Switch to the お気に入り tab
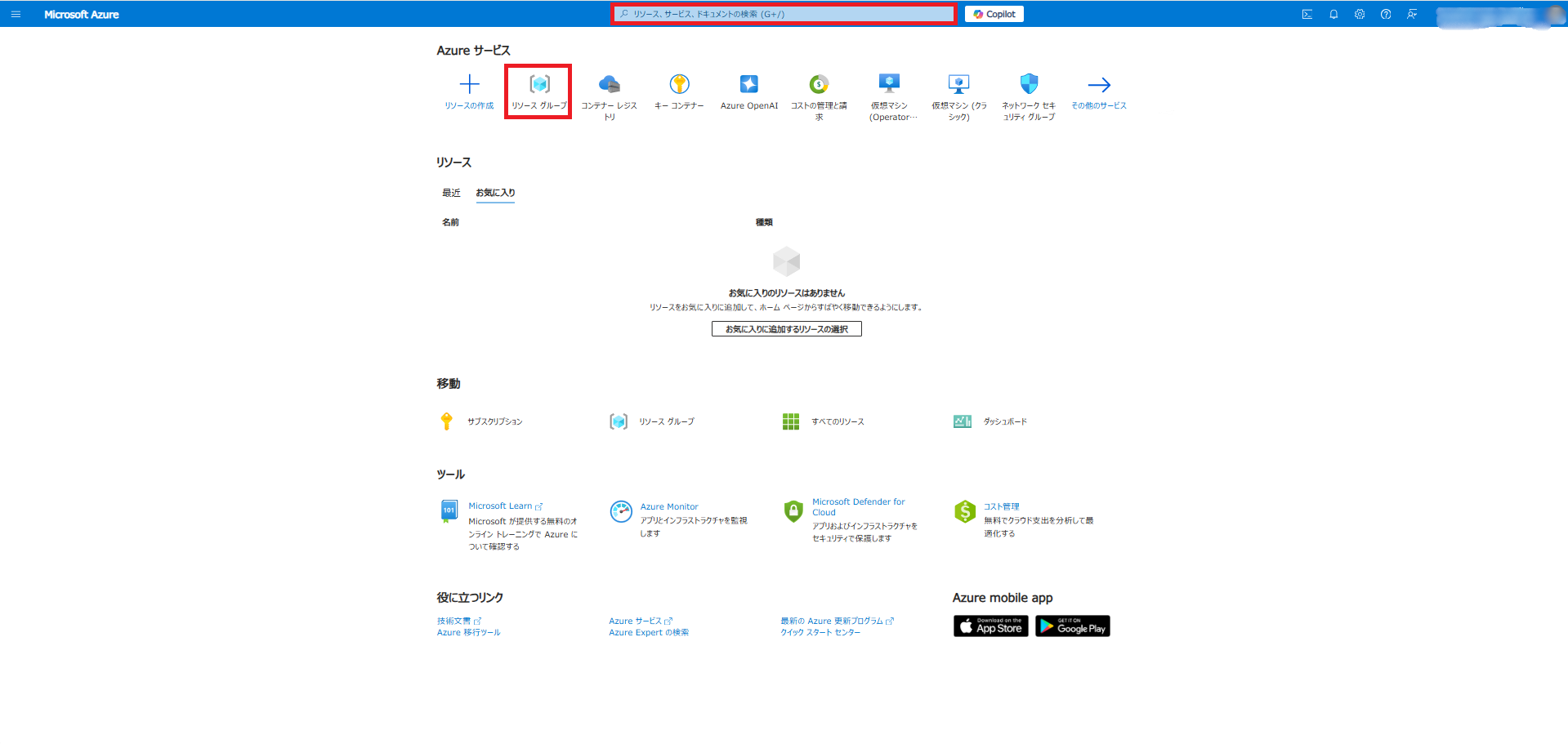This screenshot has width=1568, height=744. (495, 193)
